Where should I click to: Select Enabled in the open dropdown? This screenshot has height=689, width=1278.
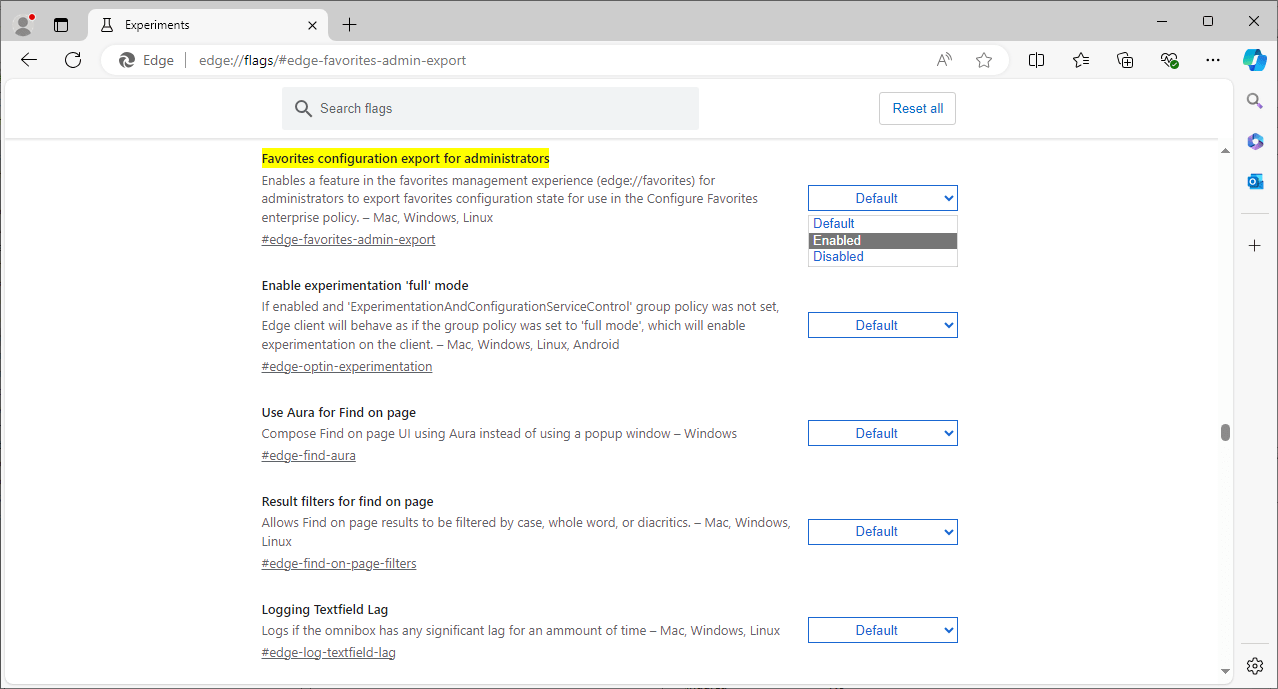tap(882, 240)
